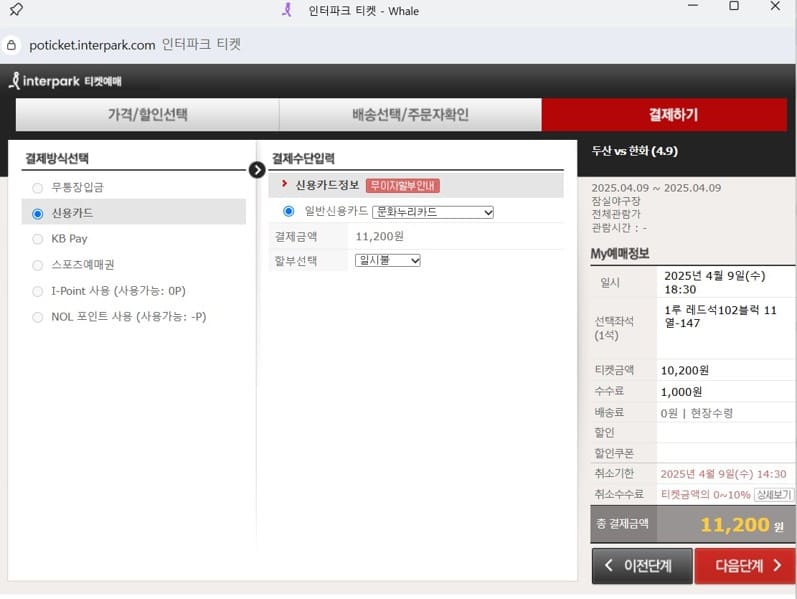Click the 10,200원 ticket price
This screenshot has width=797, height=599.
[x=685, y=371]
